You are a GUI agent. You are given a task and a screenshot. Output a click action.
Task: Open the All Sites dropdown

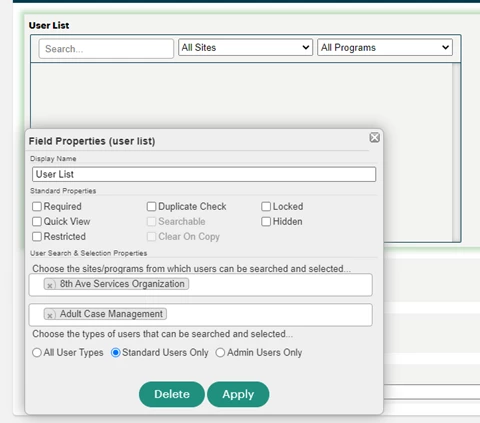[245, 47]
